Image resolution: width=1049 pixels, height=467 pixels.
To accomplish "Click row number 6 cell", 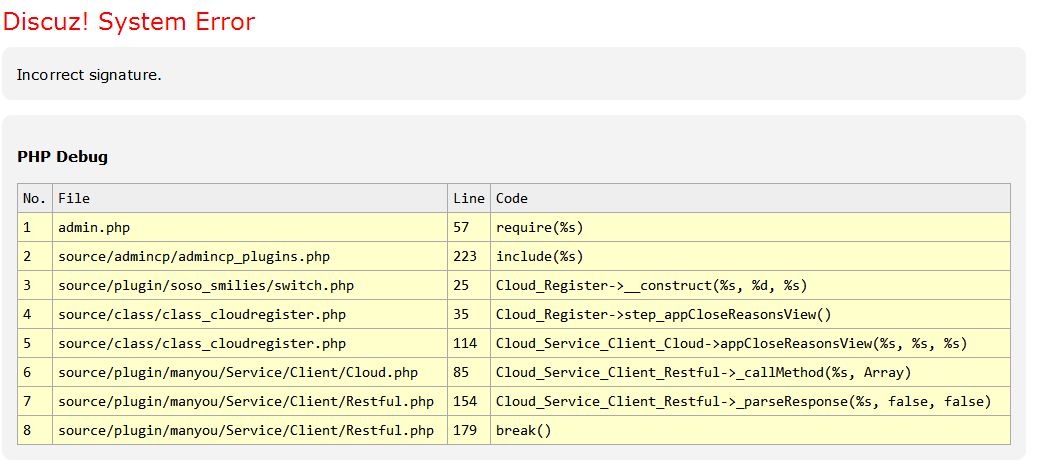I will click(x=35, y=372).
